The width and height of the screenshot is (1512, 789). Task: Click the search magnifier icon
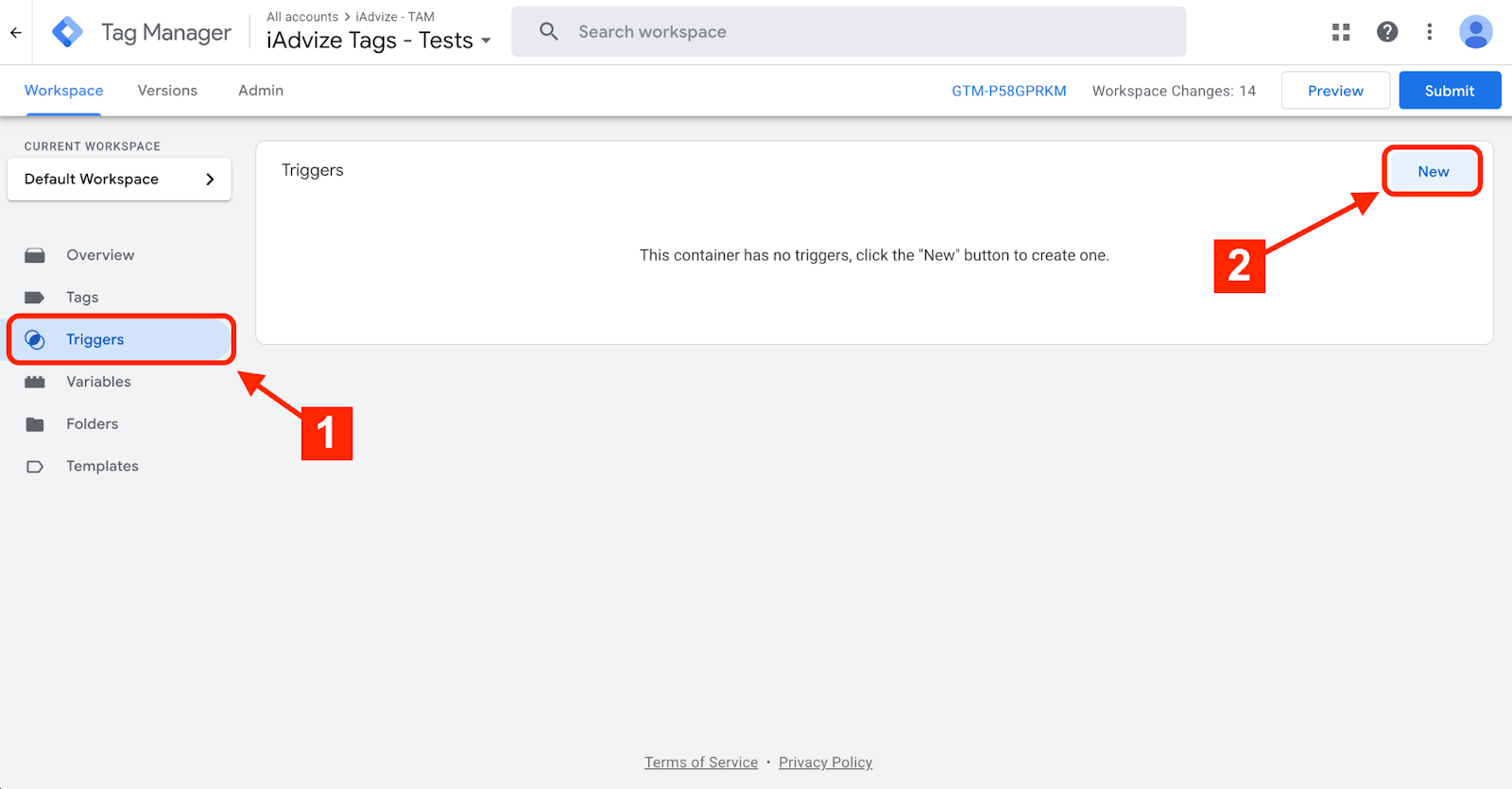point(548,32)
